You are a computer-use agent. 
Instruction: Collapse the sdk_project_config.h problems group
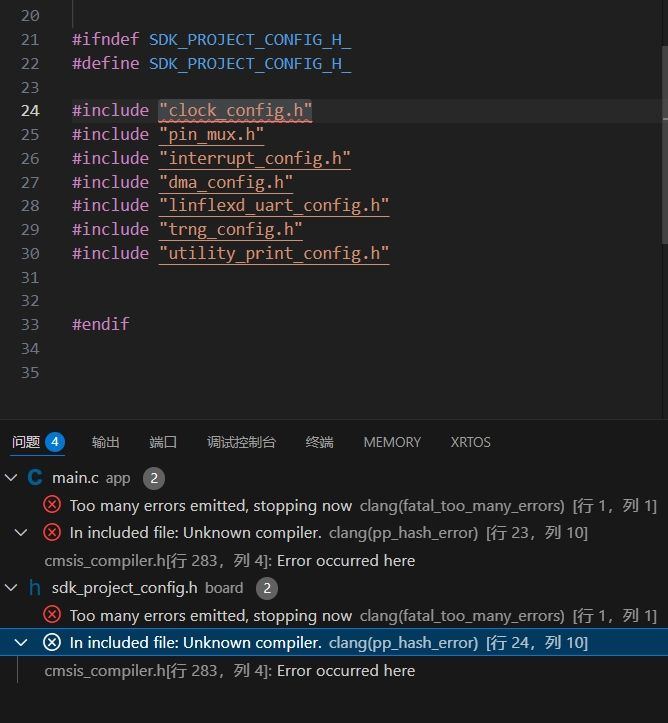coord(12,588)
